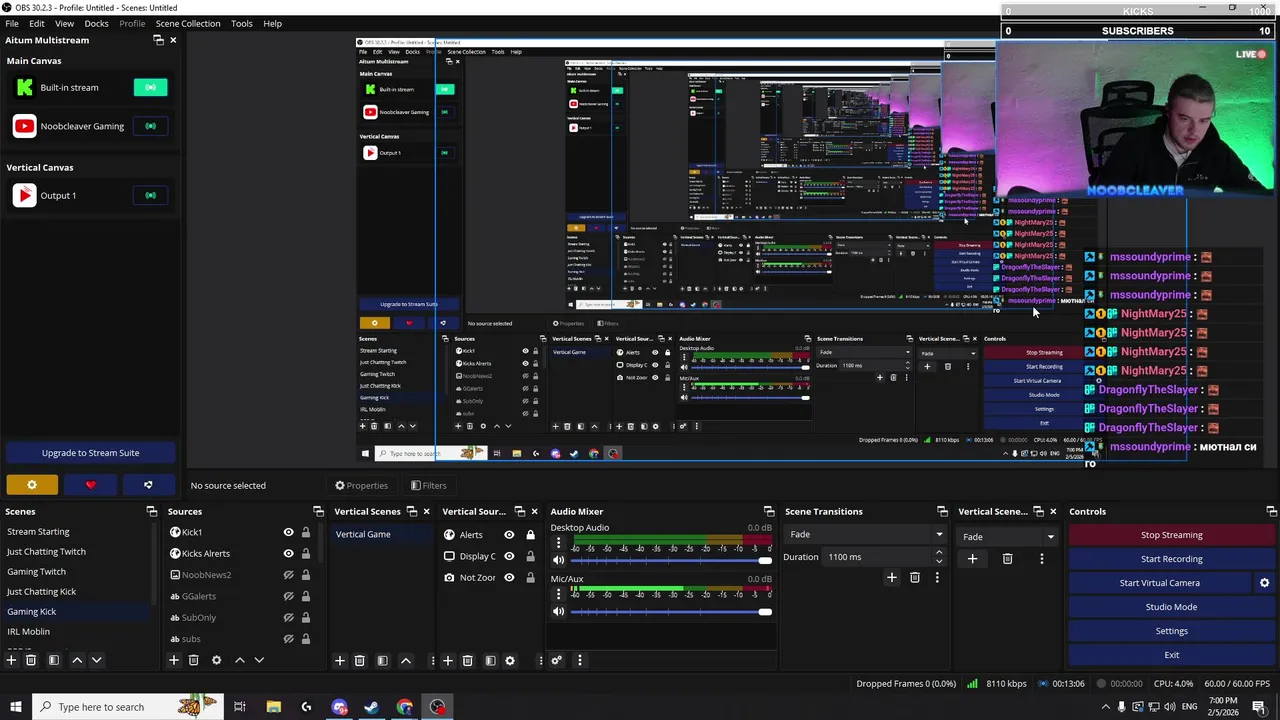Open scene filters icon in Scenes toolbar
Screen dimensions: 1280x720
[54, 660]
